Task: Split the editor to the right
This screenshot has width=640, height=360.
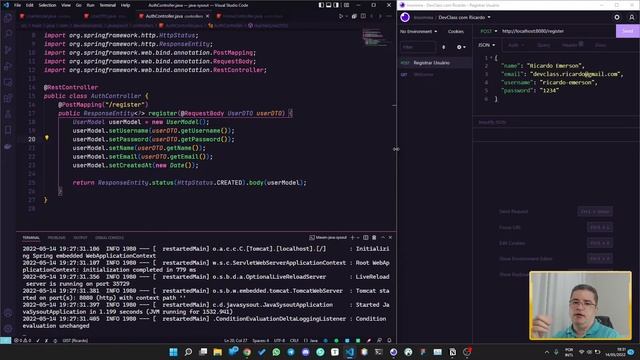Action: [x=363, y=16]
